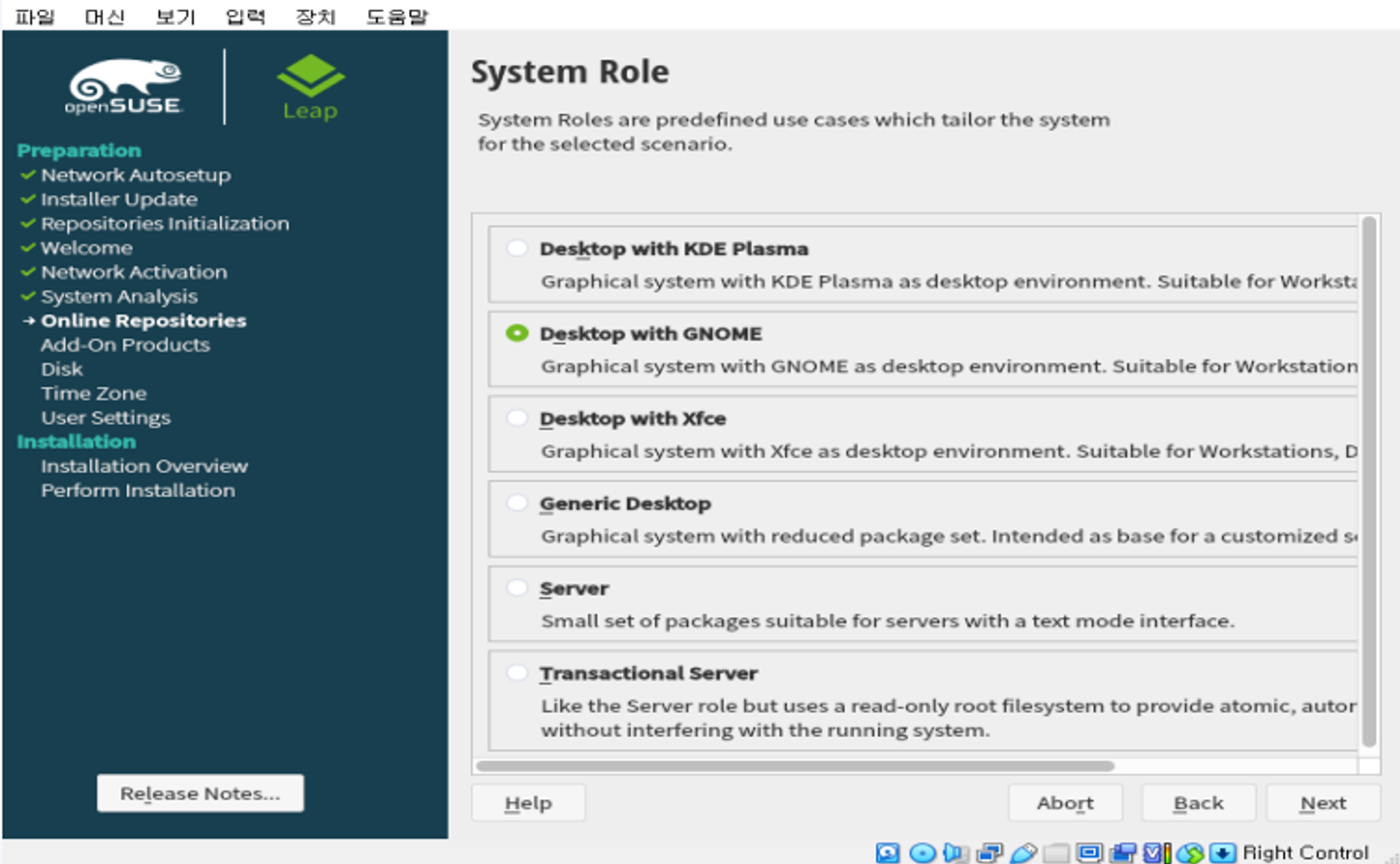Click the GNOME description text
This screenshot has height=864, width=1400.
[x=948, y=366]
